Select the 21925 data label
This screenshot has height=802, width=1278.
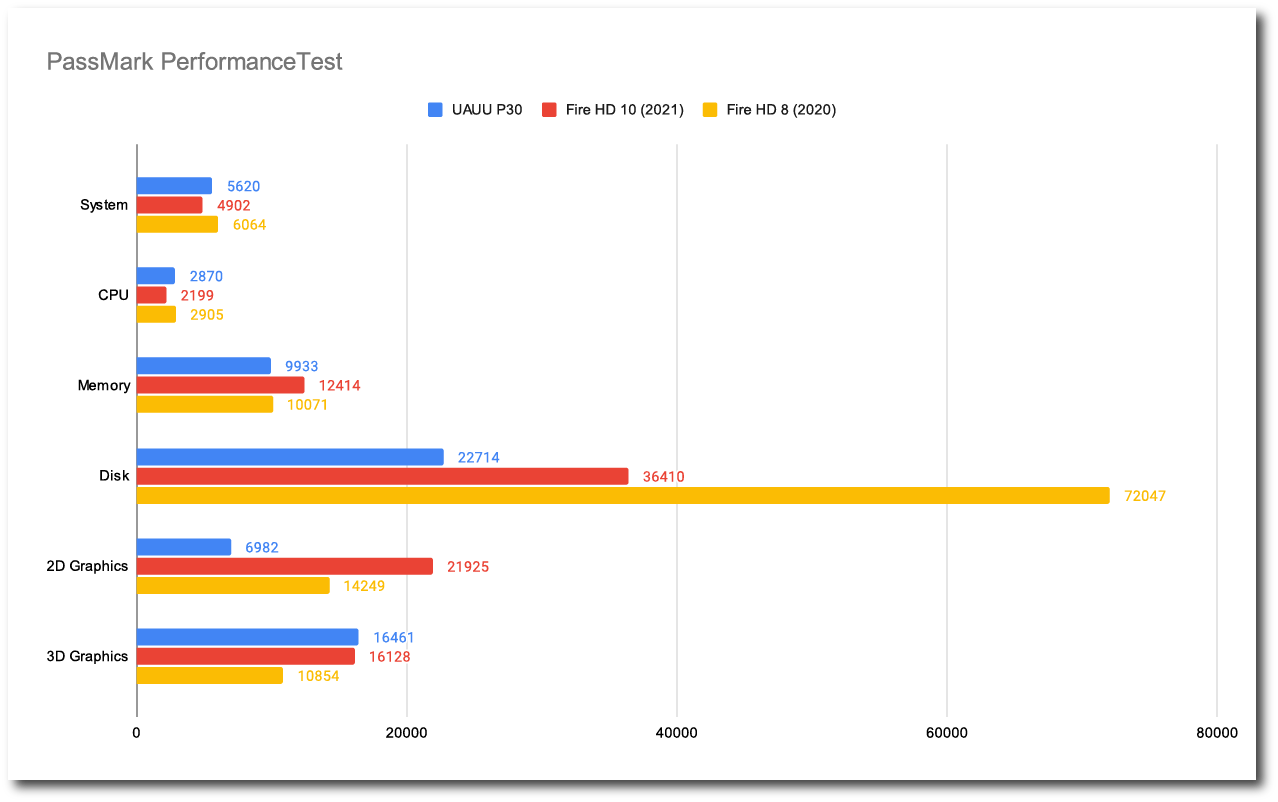coord(468,567)
